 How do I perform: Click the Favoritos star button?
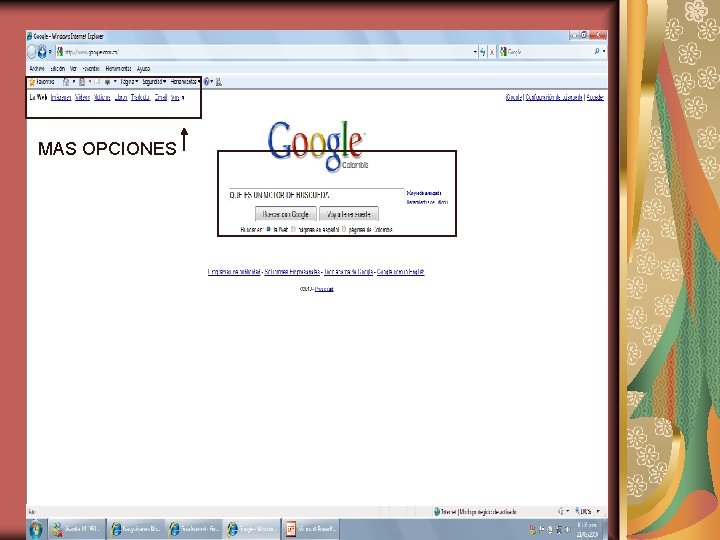click(x=41, y=82)
